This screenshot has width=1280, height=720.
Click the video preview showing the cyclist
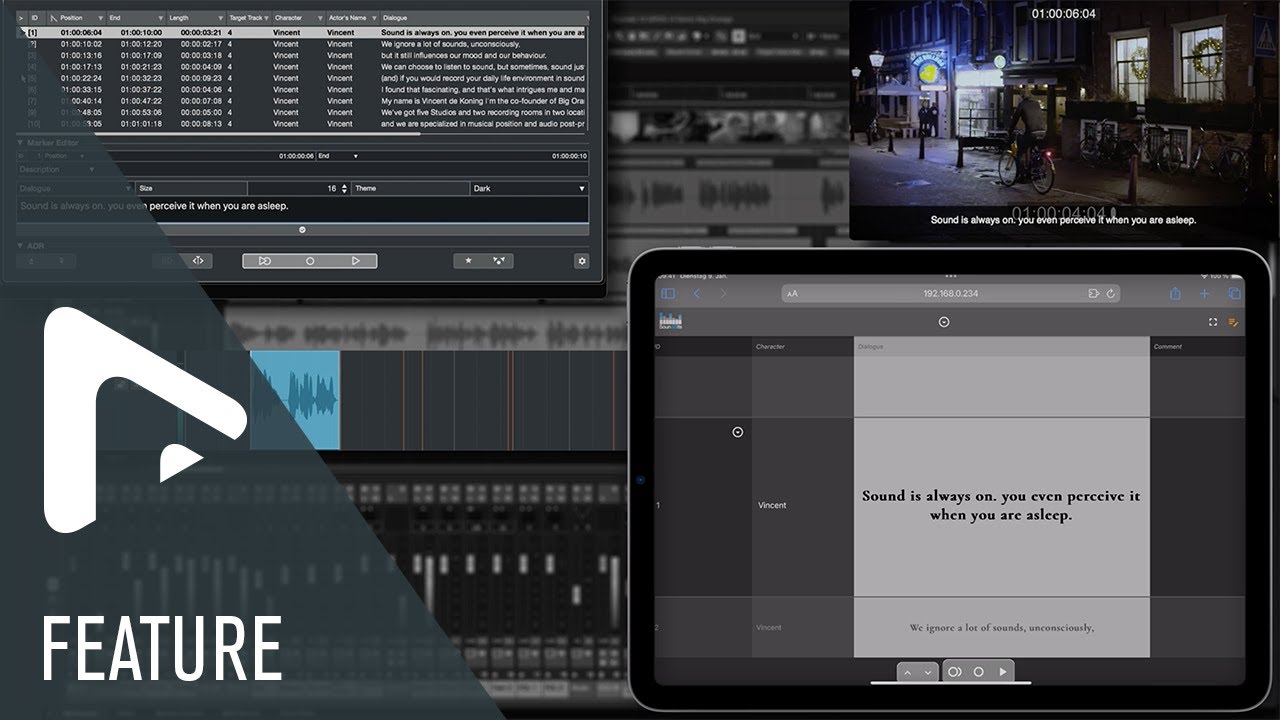click(x=1064, y=120)
